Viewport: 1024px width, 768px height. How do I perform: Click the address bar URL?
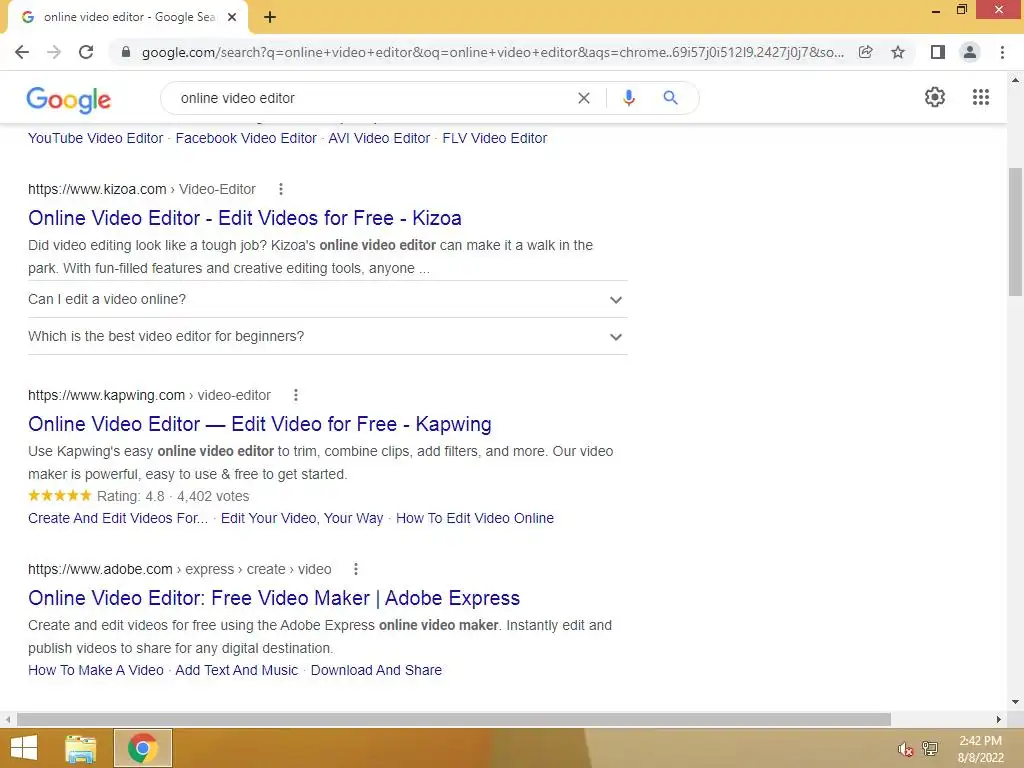point(493,52)
